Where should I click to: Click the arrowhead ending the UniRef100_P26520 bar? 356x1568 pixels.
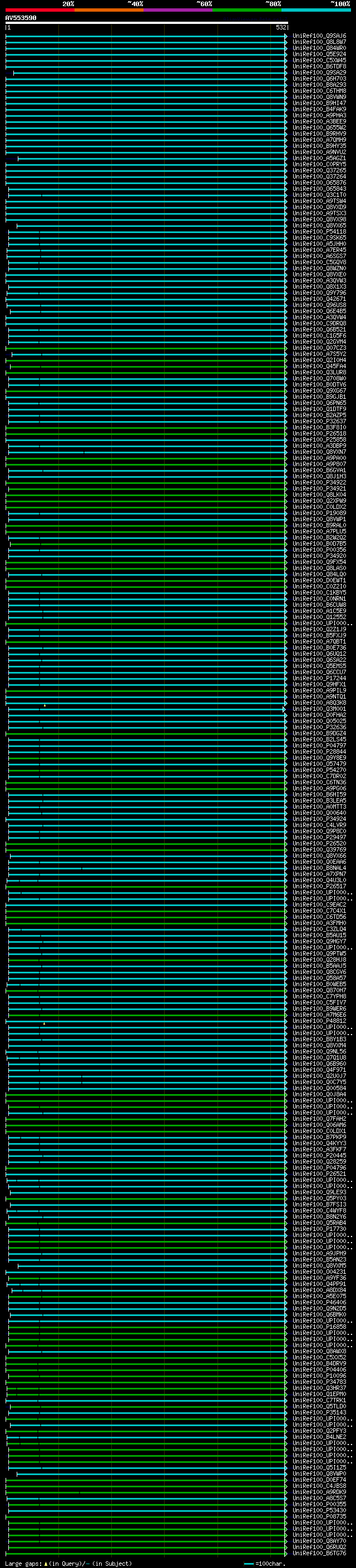(x=286, y=844)
